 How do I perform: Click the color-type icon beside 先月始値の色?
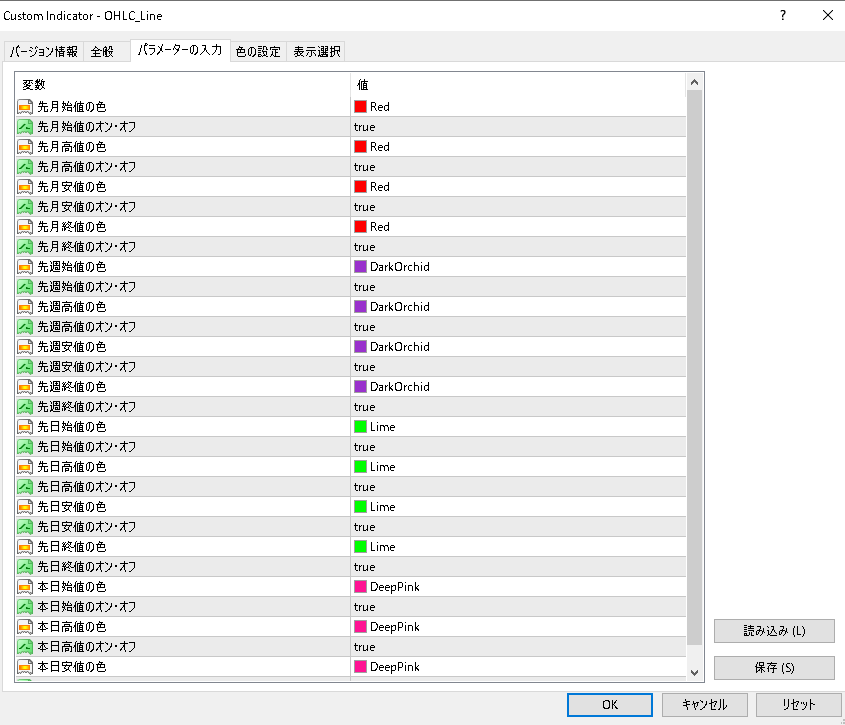coord(25,107)
